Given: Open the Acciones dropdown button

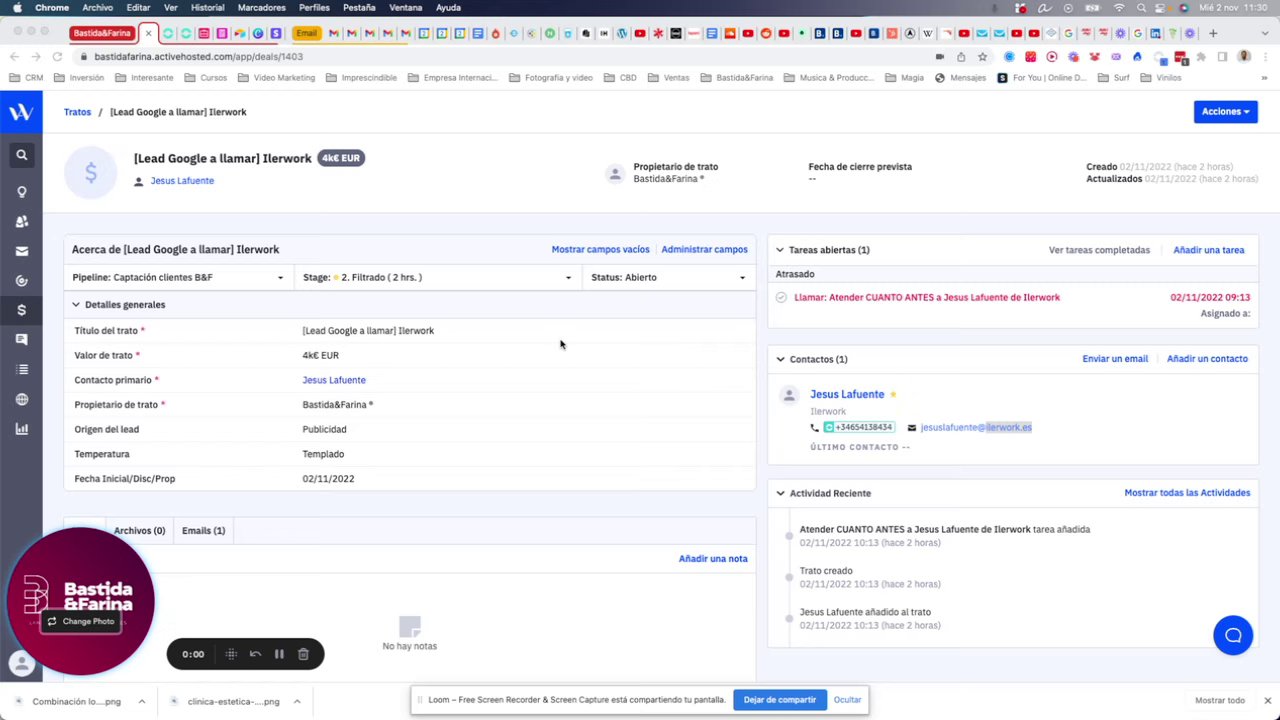Looking at the screenshot, I should coord(1225,112).
